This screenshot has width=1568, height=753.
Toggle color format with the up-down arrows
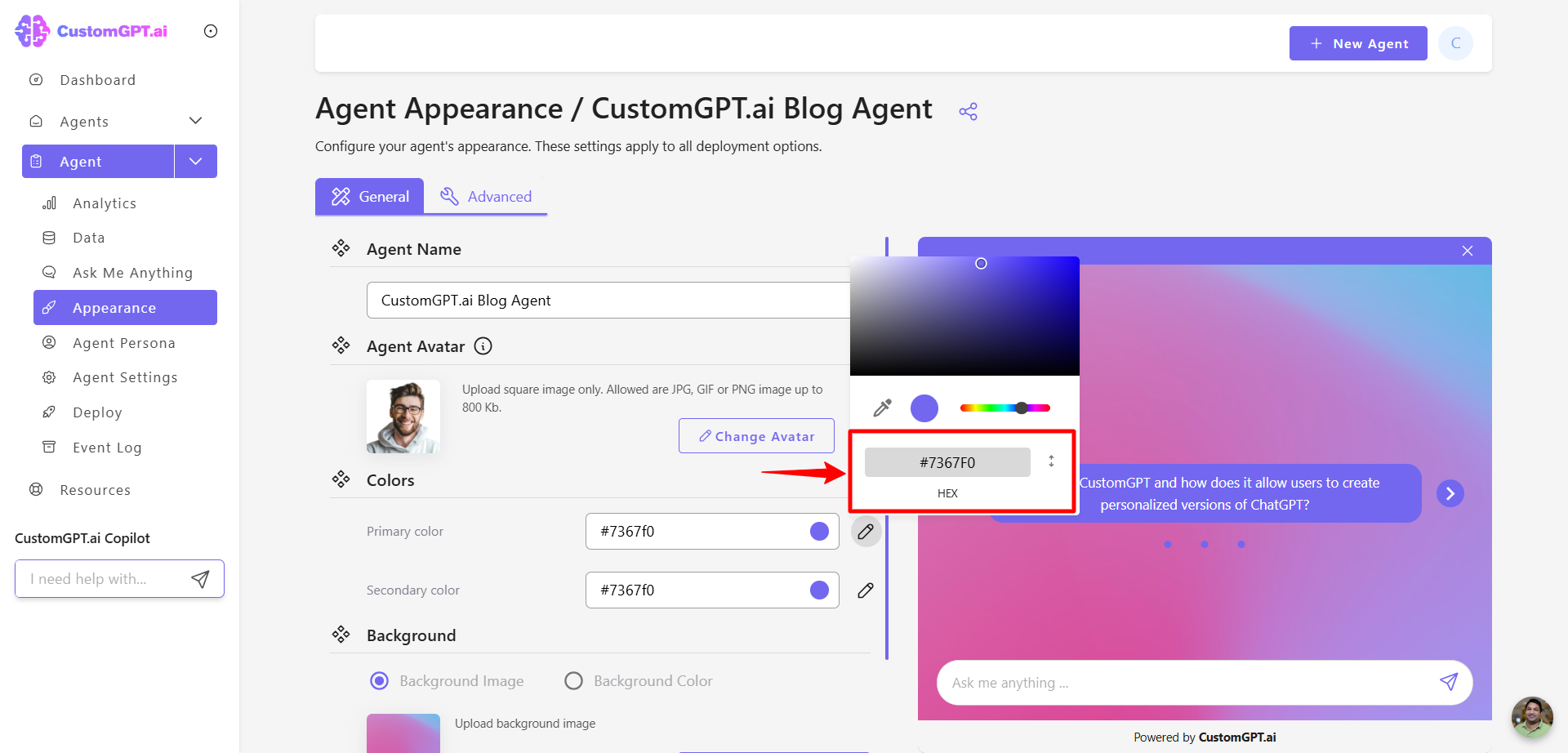(x=1051, y=461)
